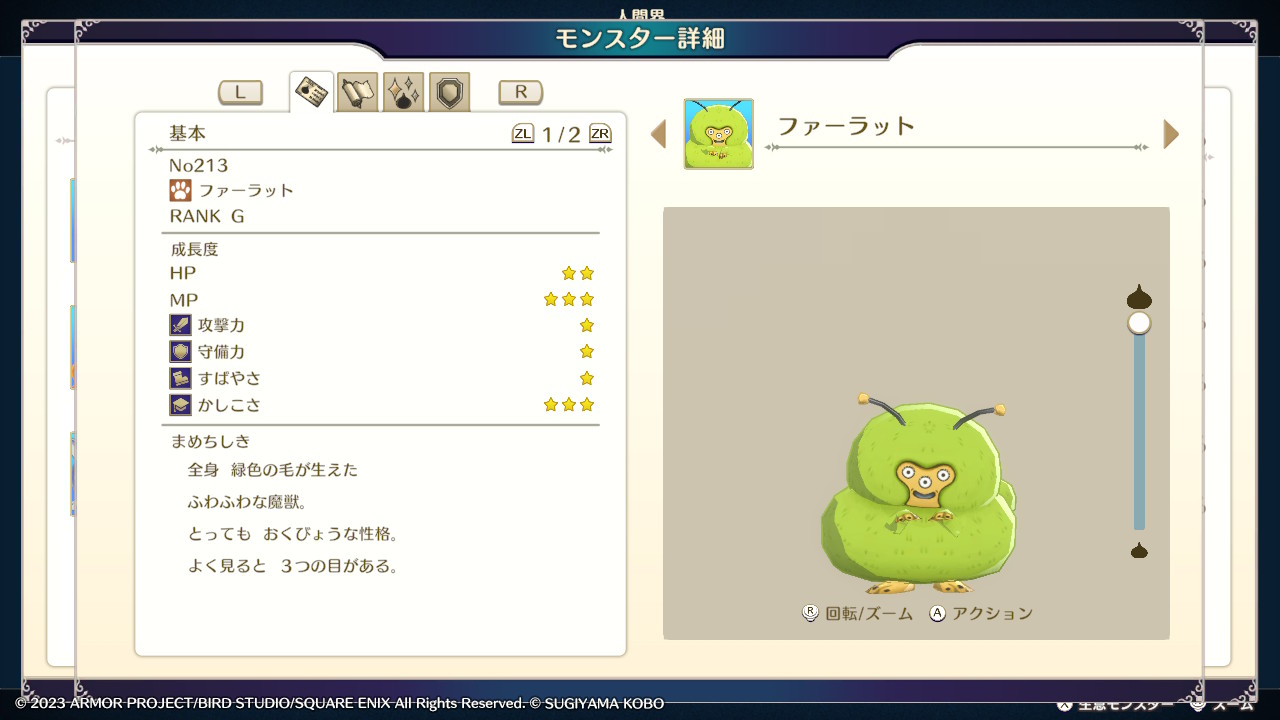This screenshot has height=720, width=1280.
Task: Click the size slider knob
Action: tap(1139, 323)
